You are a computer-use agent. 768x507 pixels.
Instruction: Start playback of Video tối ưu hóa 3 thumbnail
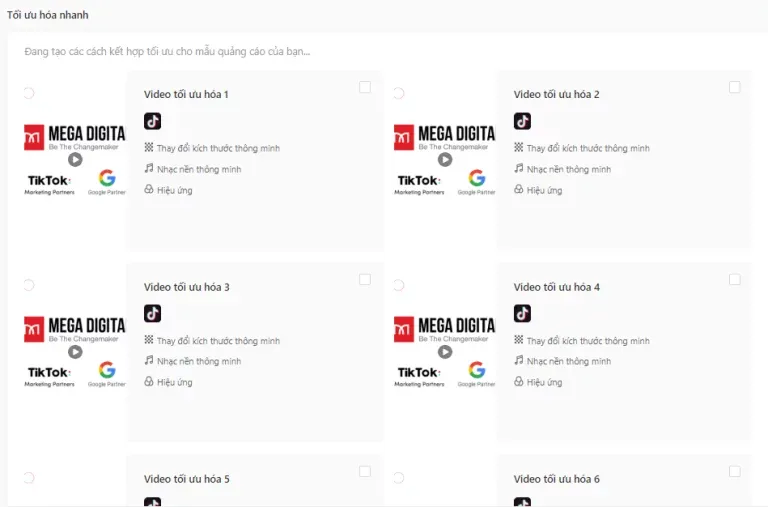click(x=75, y=352)
